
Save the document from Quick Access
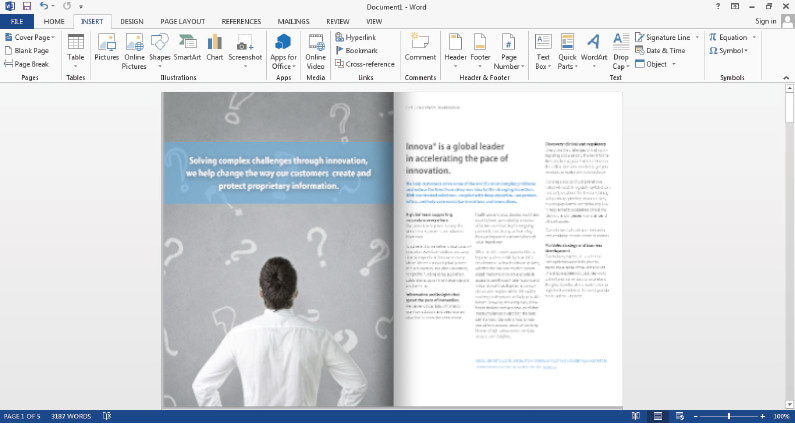(x=27, y=7)
